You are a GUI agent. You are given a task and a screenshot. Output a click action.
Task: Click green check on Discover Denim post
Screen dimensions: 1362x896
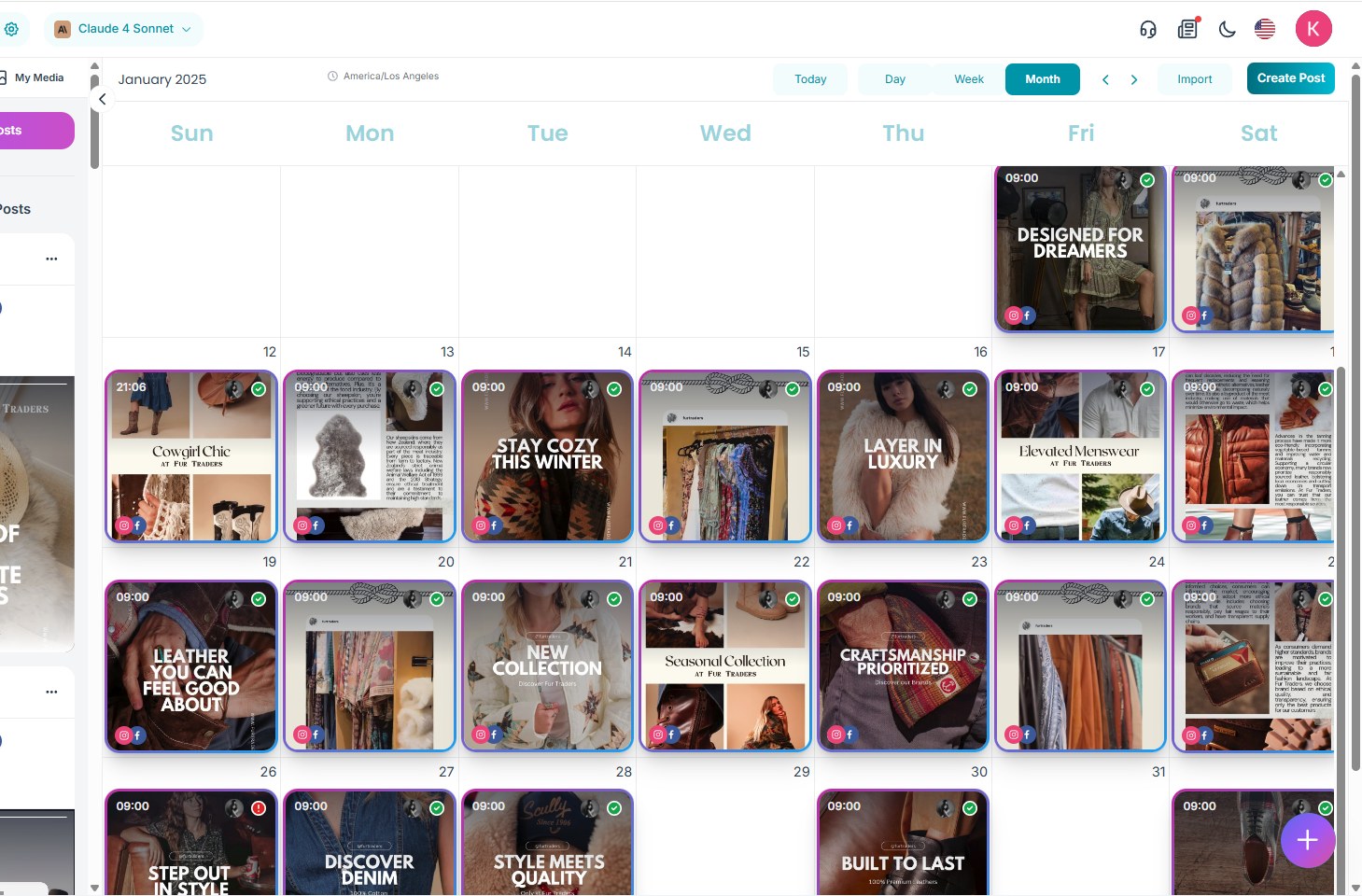click(x=436, y=808)
